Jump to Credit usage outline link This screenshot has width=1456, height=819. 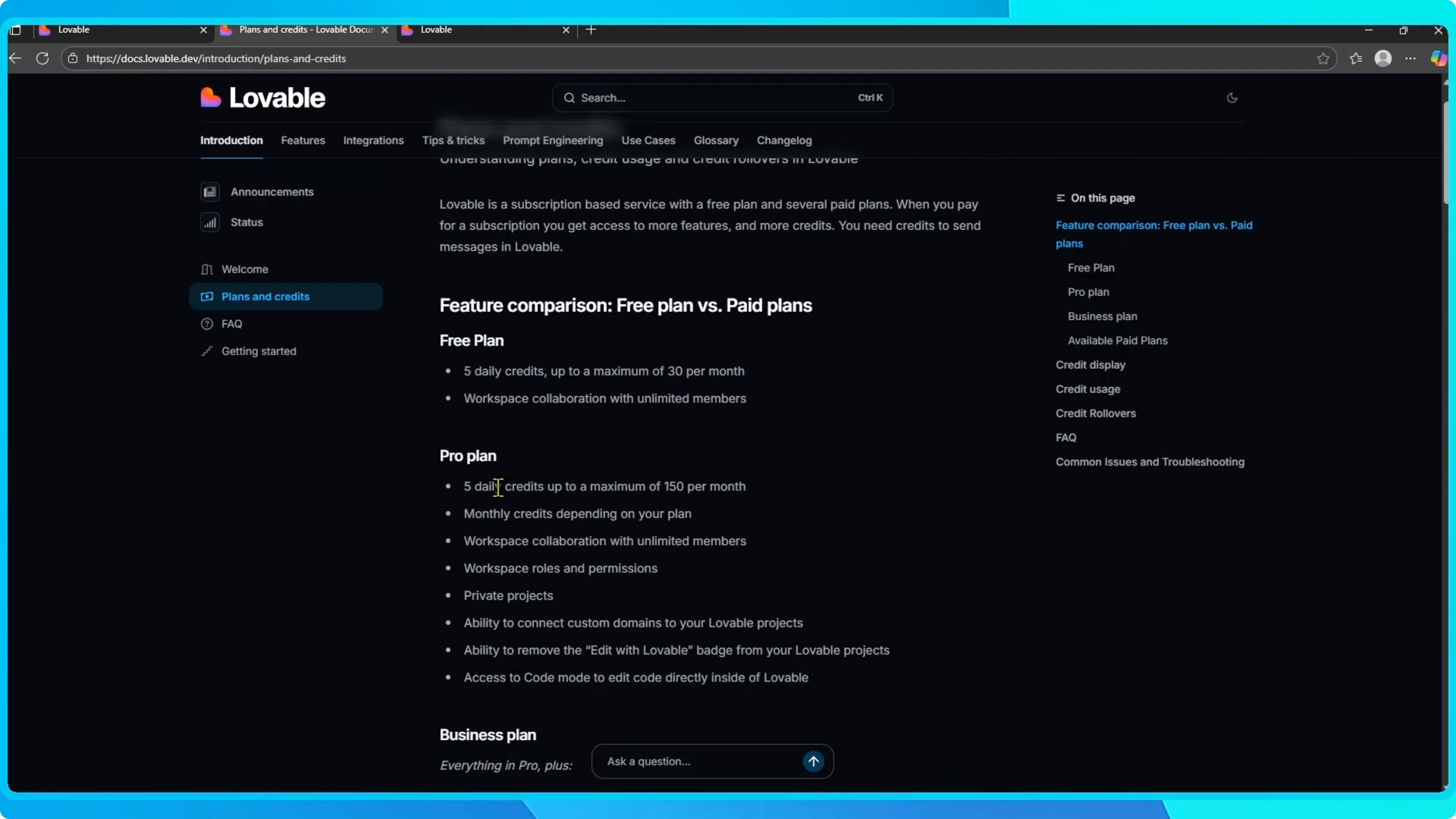(1088, 389)
